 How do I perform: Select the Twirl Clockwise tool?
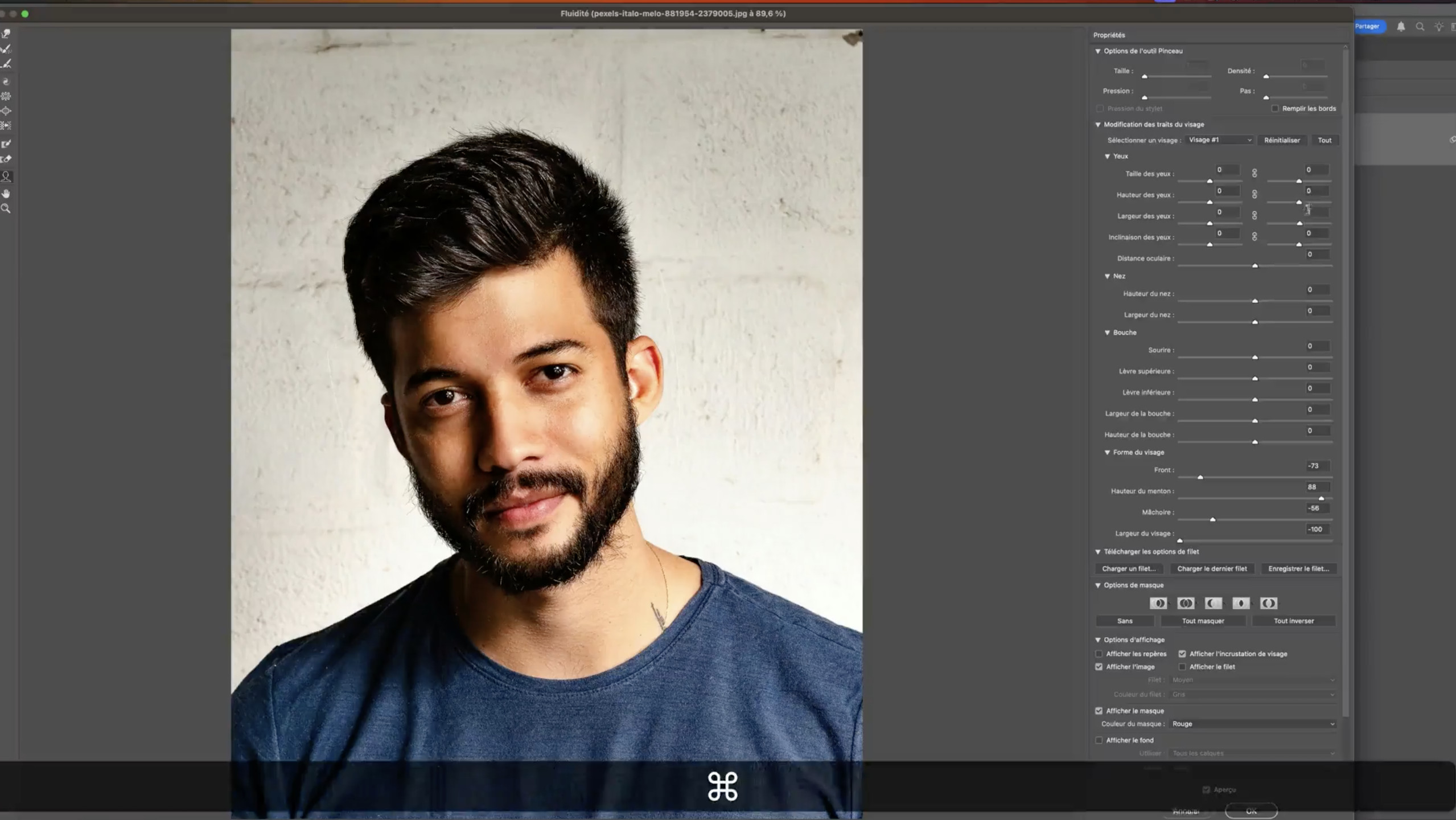(6, 82)
